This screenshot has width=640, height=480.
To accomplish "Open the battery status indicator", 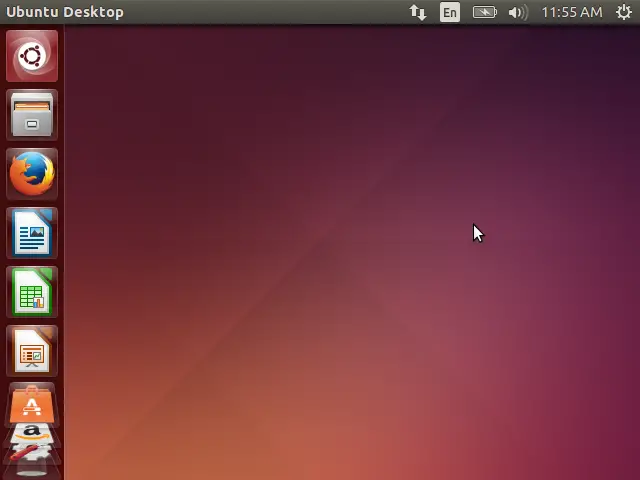I will pos(484,12).
